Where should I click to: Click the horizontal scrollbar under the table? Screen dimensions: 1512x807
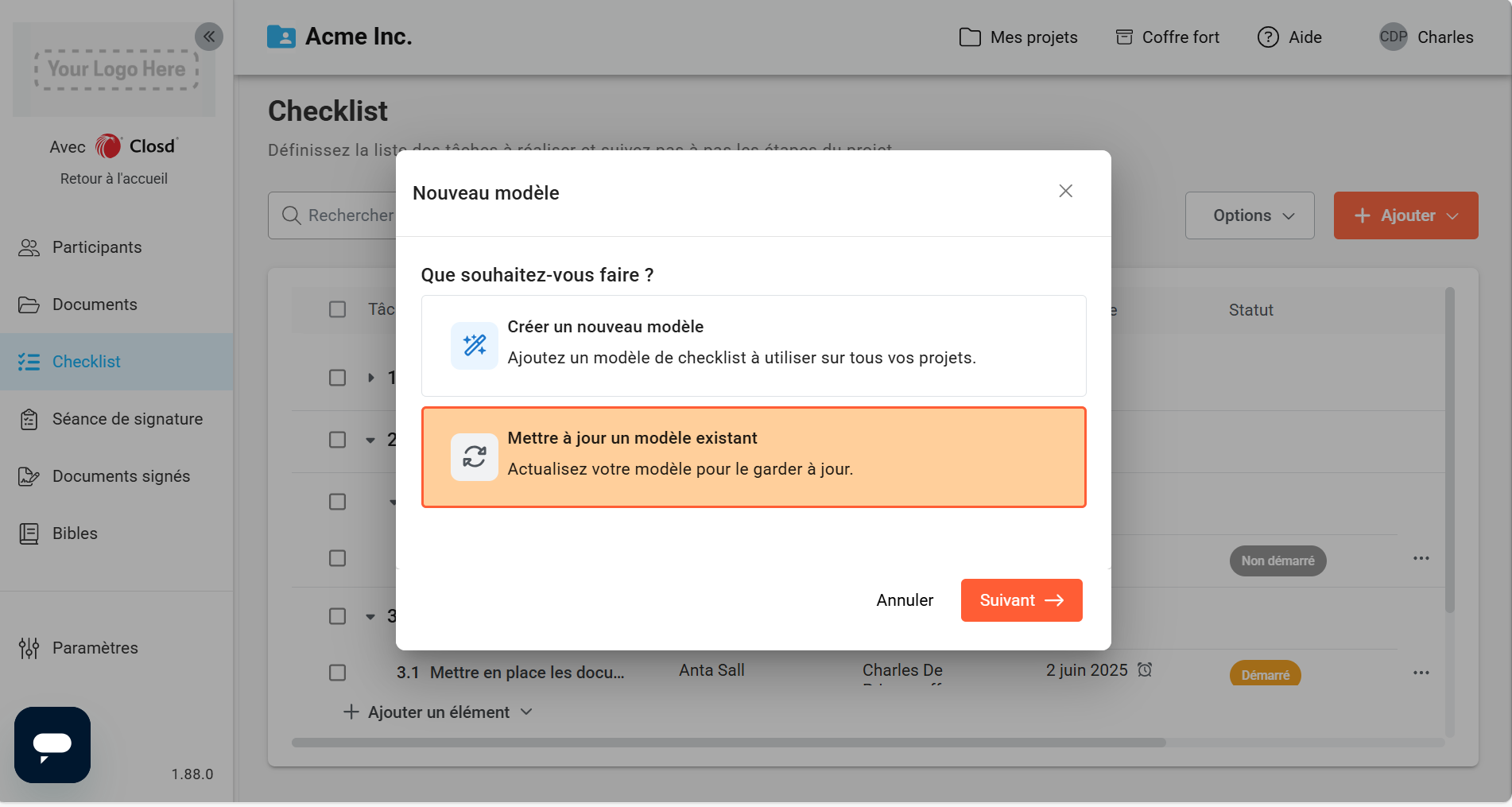pos(728,743)
